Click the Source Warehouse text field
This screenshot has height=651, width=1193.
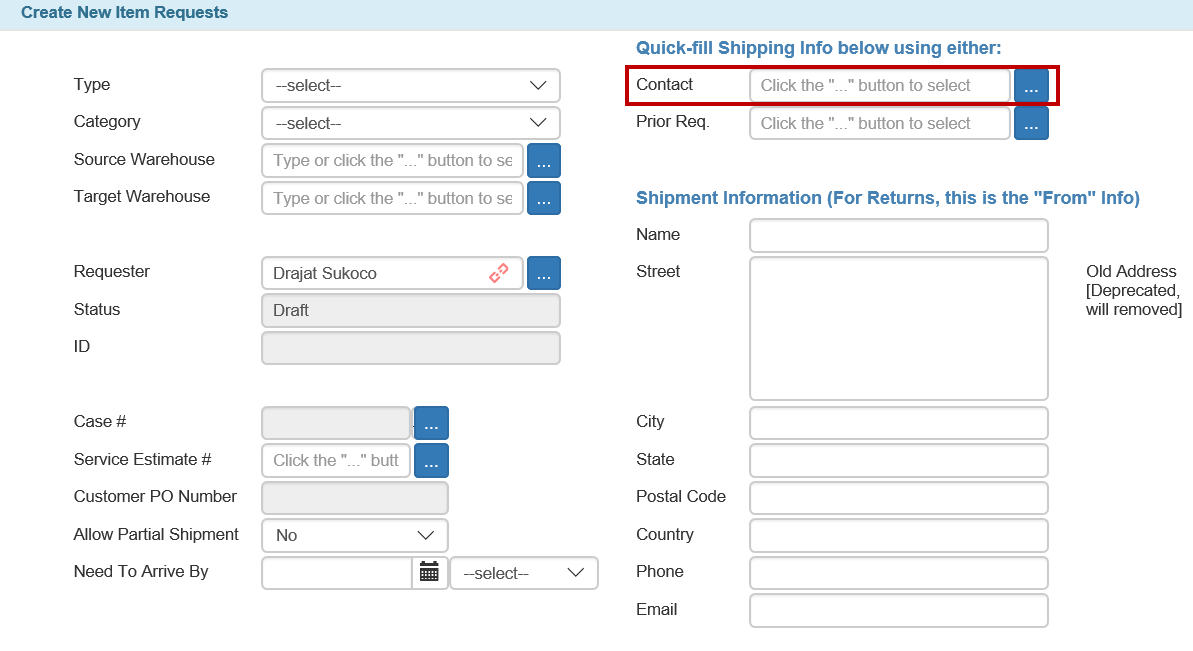[x=392, y=160]
